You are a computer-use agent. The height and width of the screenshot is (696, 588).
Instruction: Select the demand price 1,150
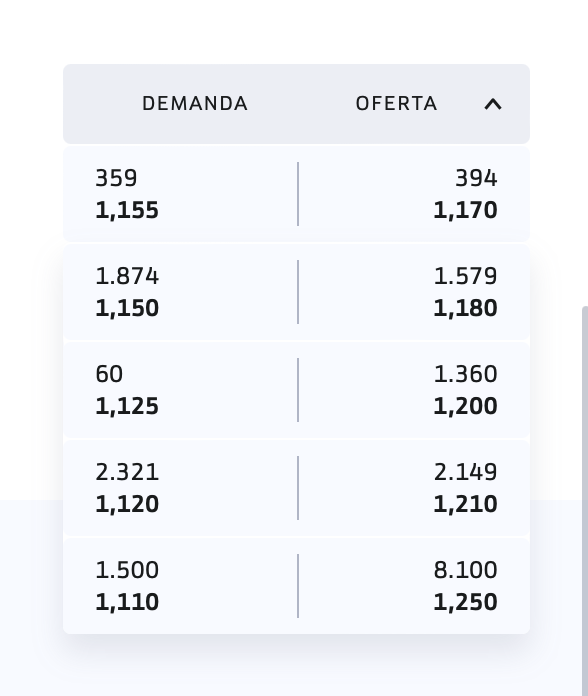pyautogui.click(x=127, y=308)
